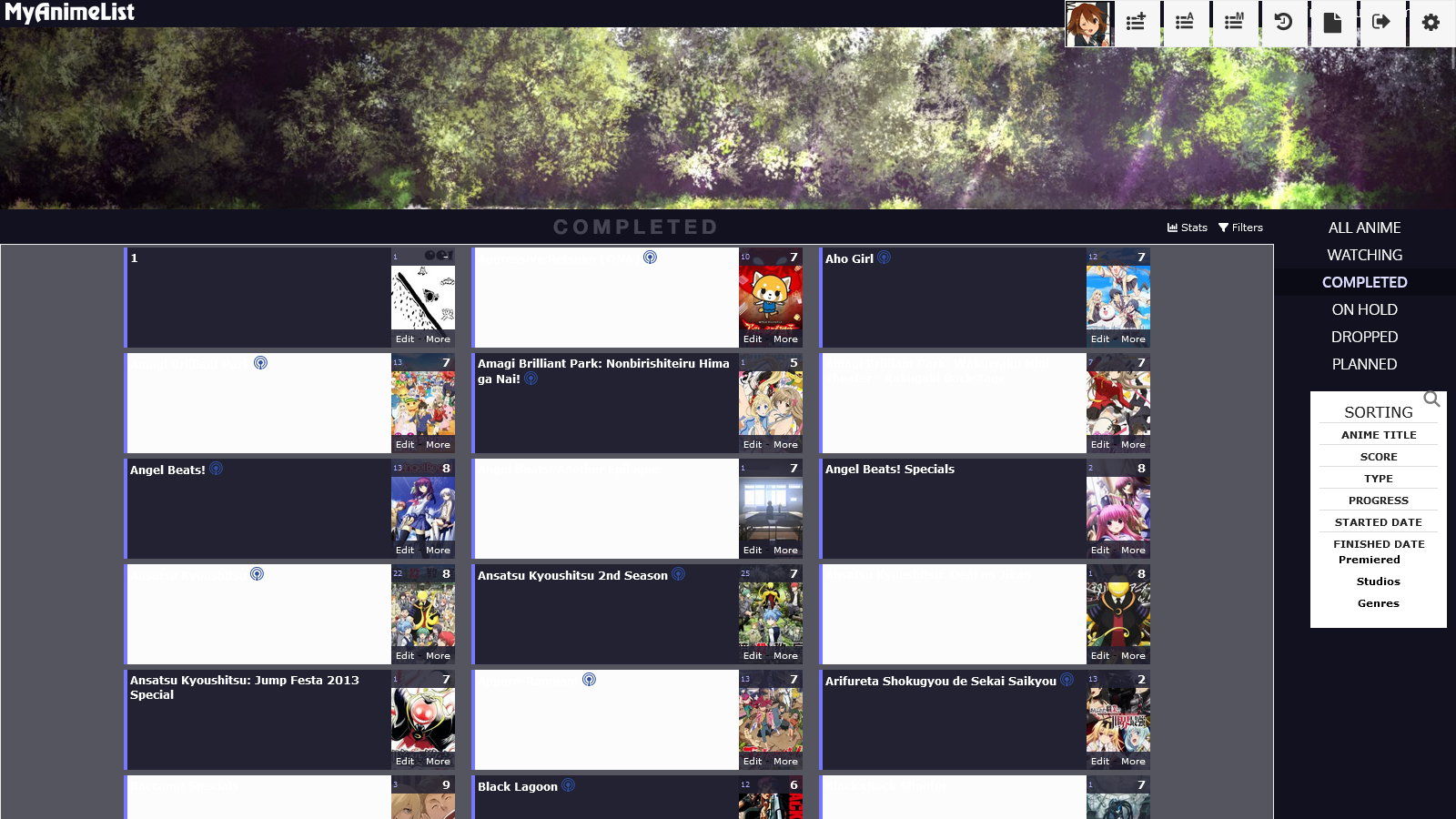
Task: Sort list by Premiered
Action: 1370,560
